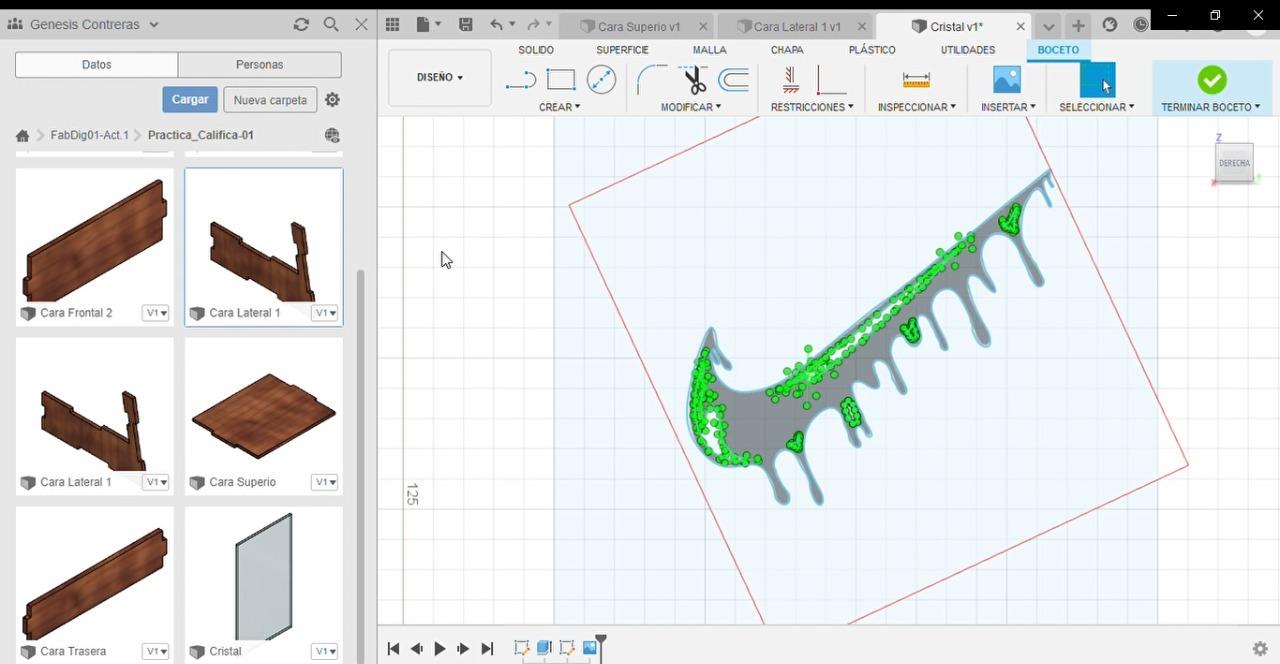
Task: Click the green Terminar Boceto checkmark
Action: (x=1212, y=79)
